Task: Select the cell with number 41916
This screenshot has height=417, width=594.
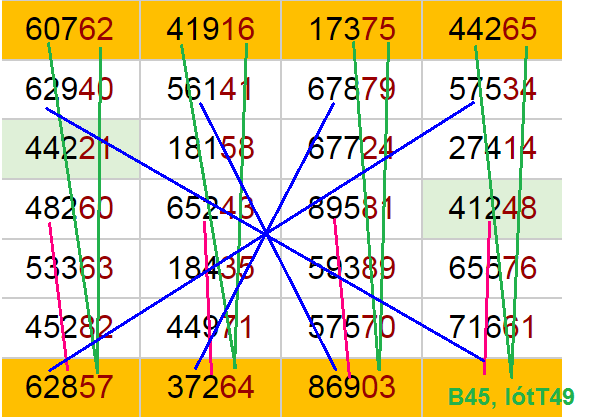Action: coord(211,30)
